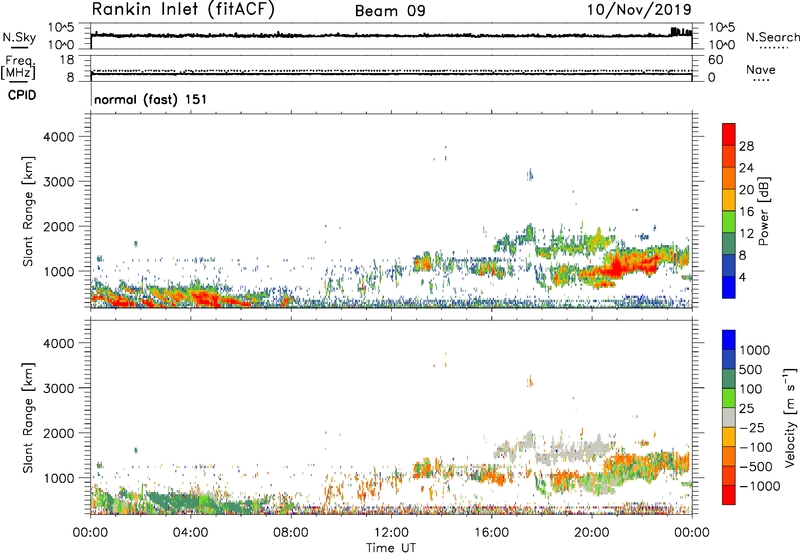Click the '18' tick on the frequency axis
This screenshot has height=554, width=800.
pos(67,60)
